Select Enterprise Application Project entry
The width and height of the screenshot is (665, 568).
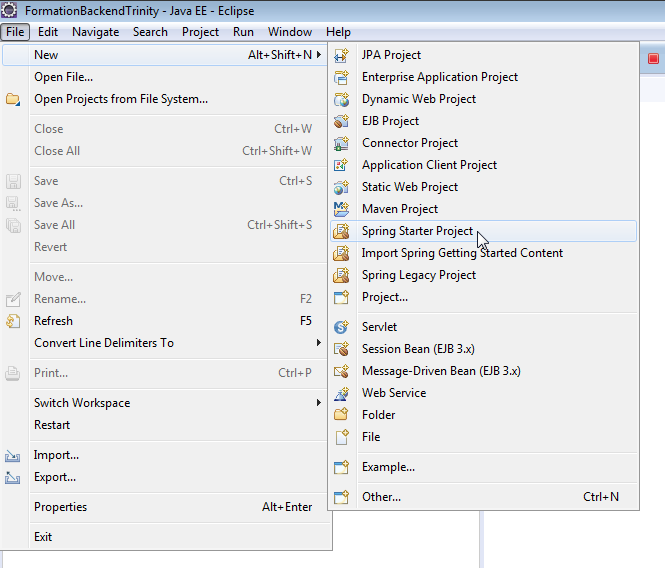(x=483, y=77)
